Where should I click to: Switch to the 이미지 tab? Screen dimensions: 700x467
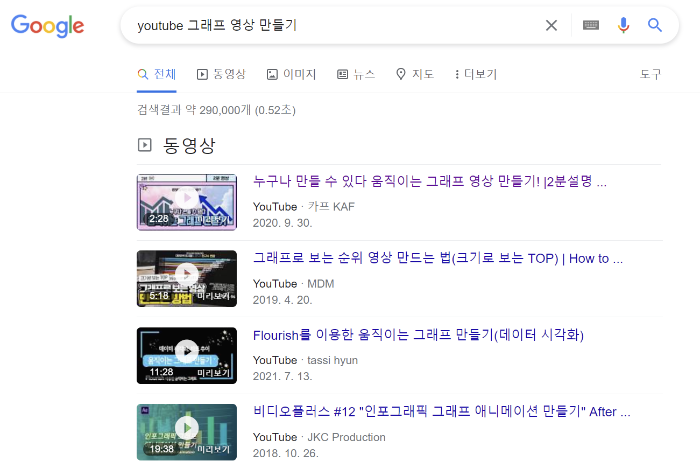(291, 74)
